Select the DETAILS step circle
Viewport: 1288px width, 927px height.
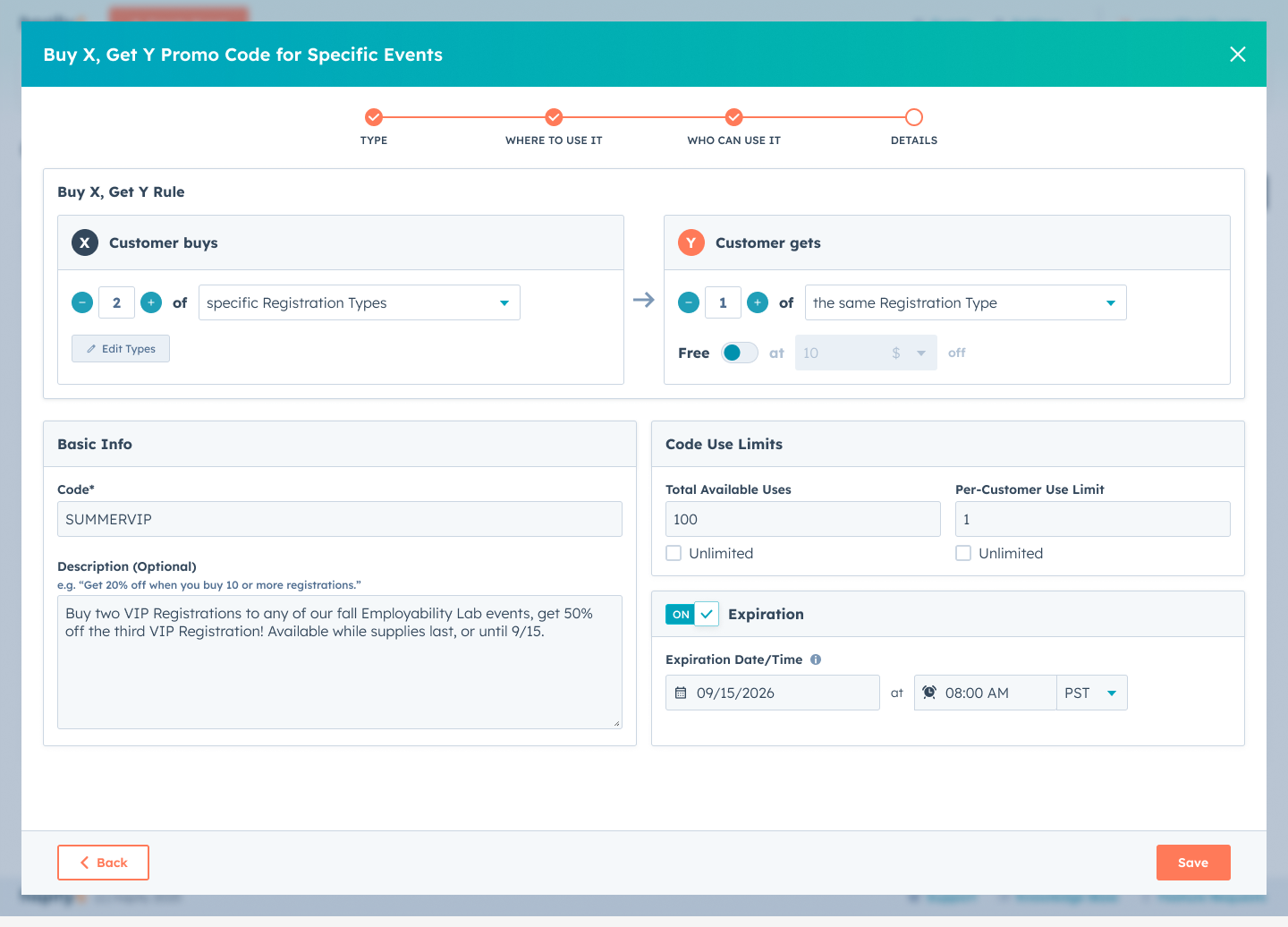(x=914, y=117)
